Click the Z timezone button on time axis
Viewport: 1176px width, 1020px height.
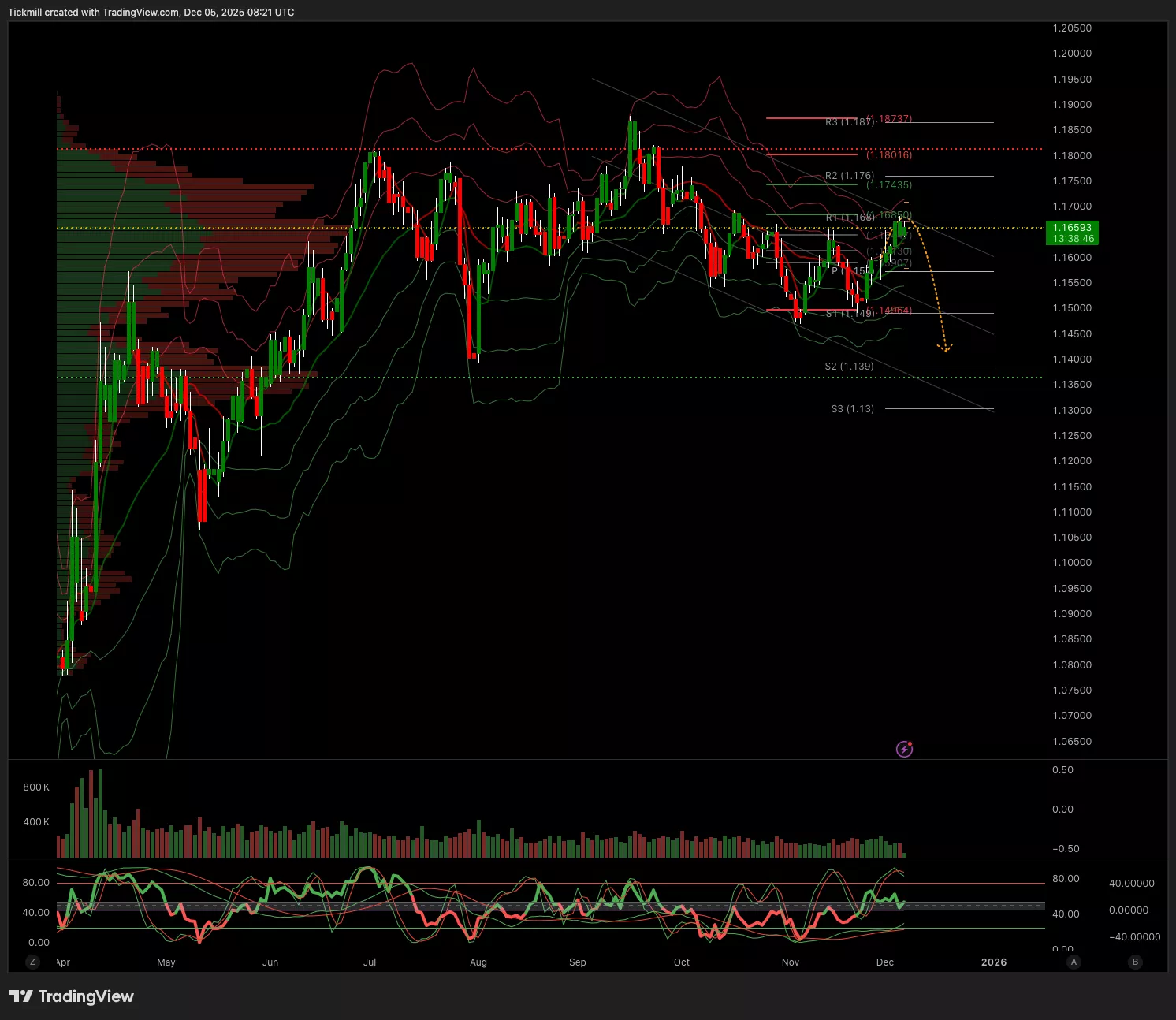coord(32,962)
